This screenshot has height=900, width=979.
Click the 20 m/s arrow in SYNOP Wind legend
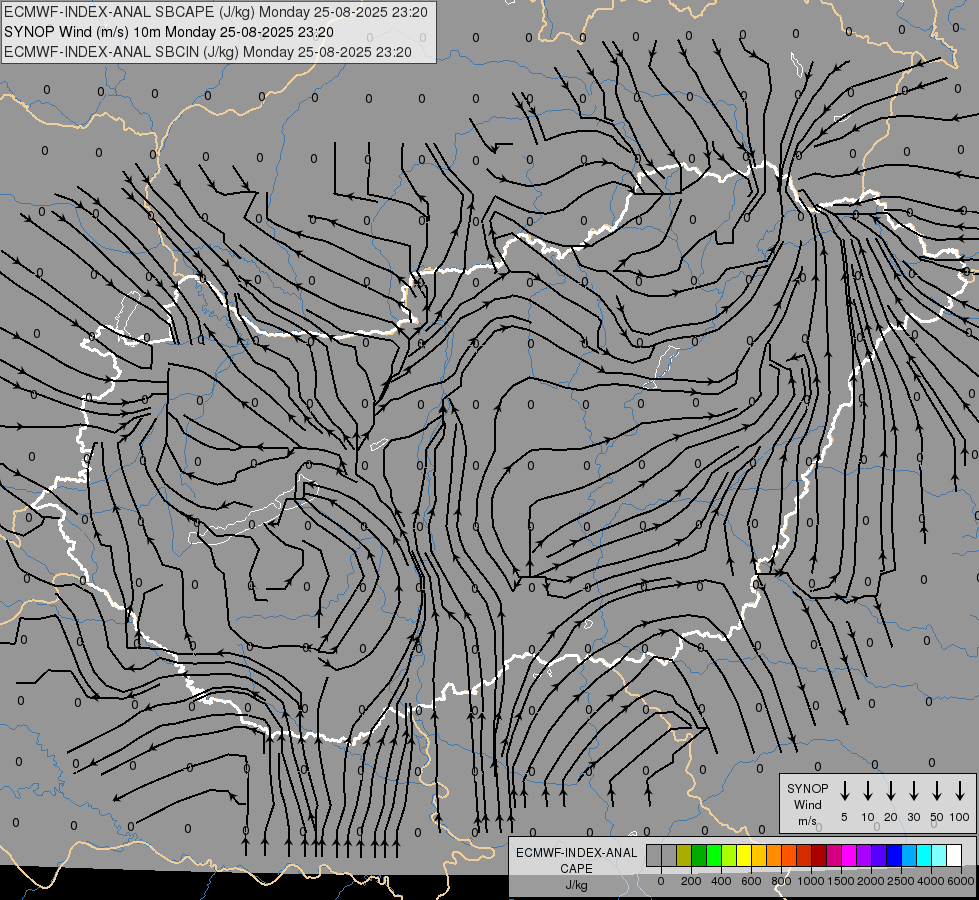click(x=891, y=791)
